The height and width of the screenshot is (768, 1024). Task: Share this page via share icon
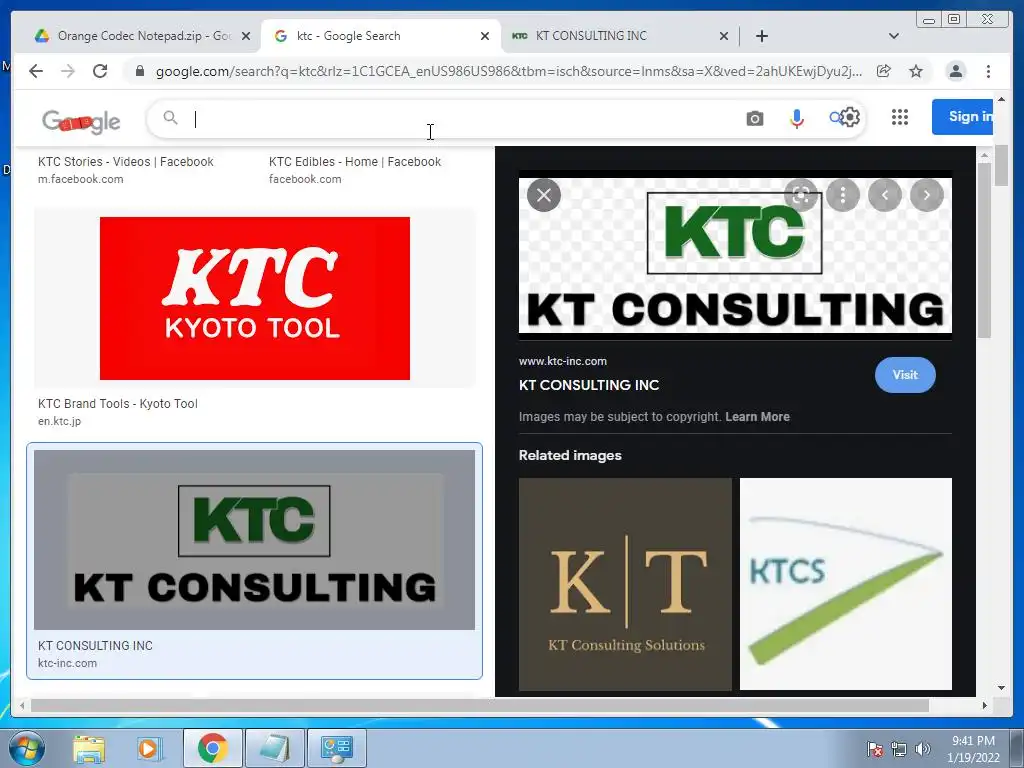(884, 71)
